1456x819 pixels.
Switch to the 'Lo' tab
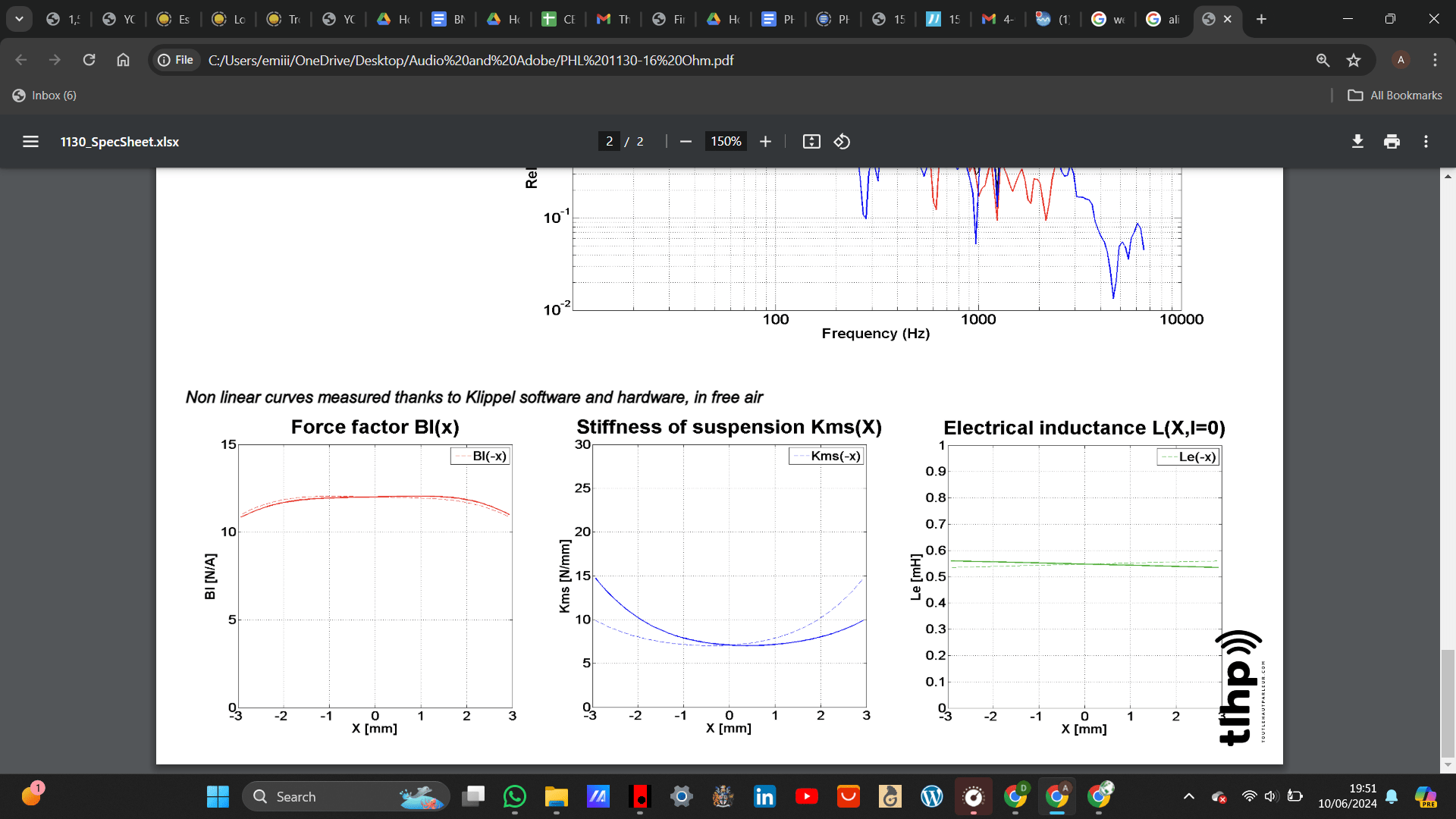click(228, 19)
